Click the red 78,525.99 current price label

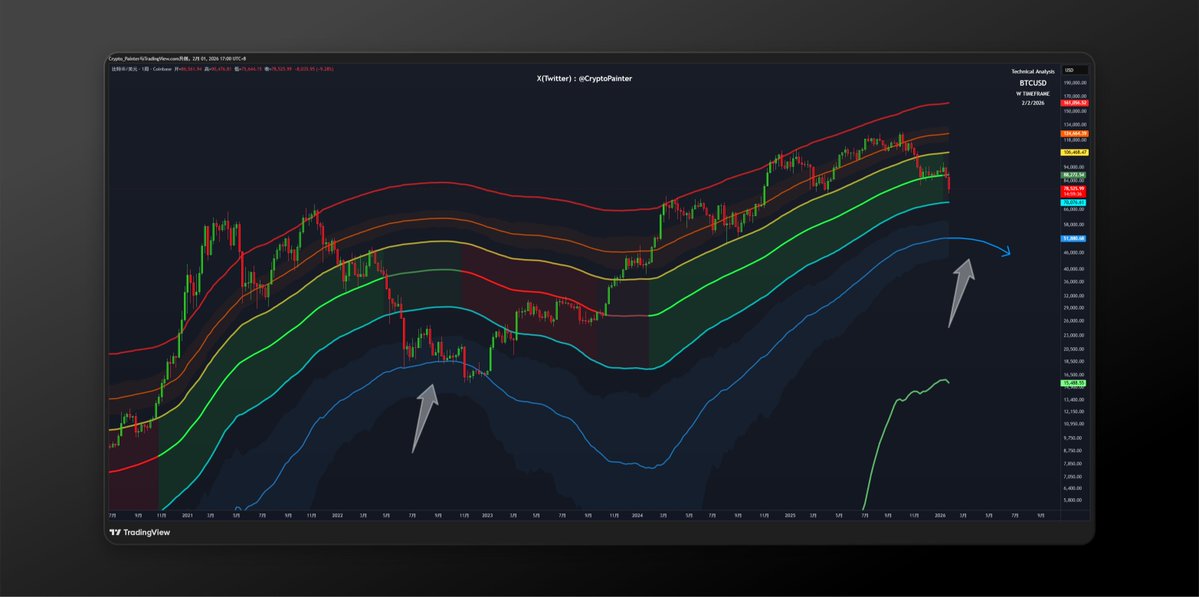pyautogui.click(x=1075, y=186)
